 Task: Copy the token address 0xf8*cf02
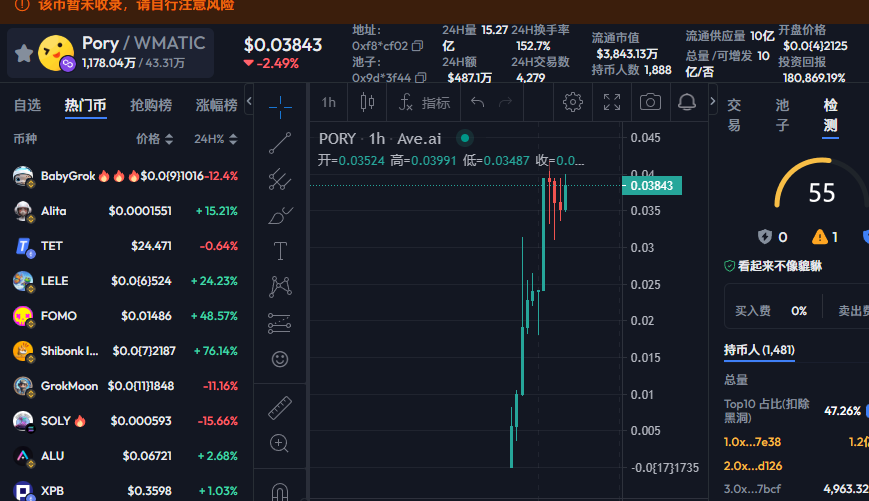[418, 46]
